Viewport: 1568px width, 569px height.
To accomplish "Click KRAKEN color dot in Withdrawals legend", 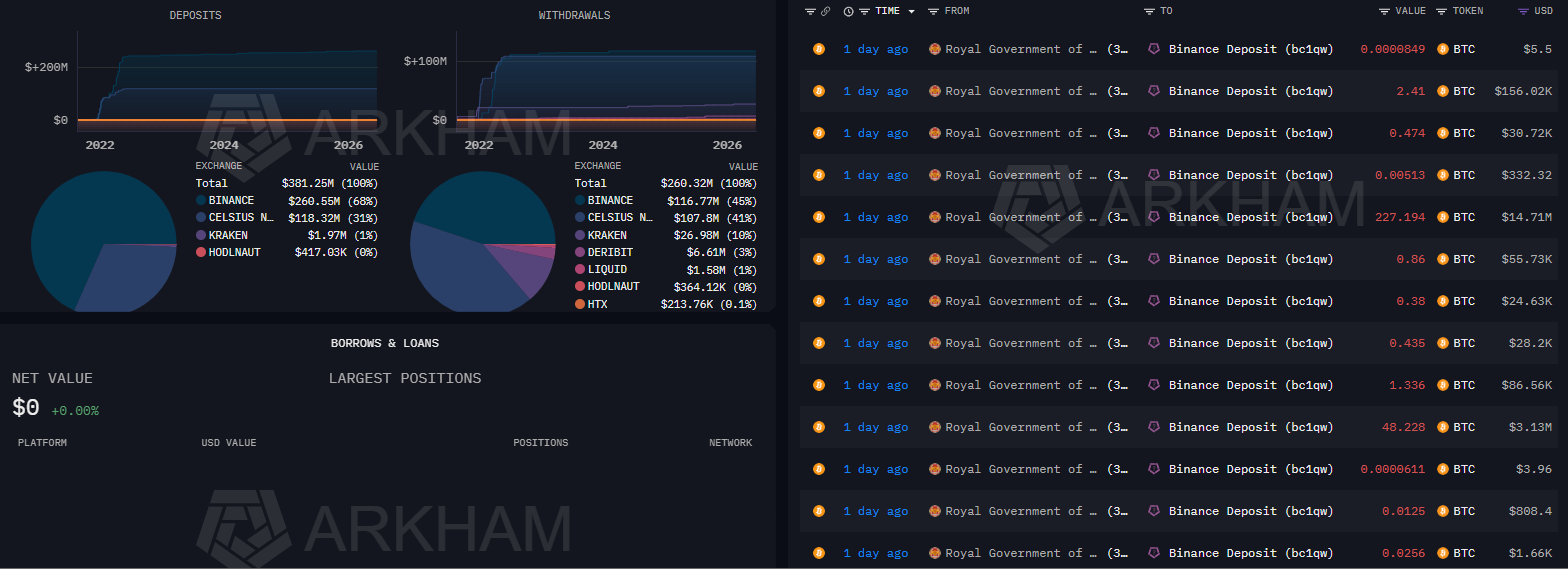I will click(x=580, y=235).
